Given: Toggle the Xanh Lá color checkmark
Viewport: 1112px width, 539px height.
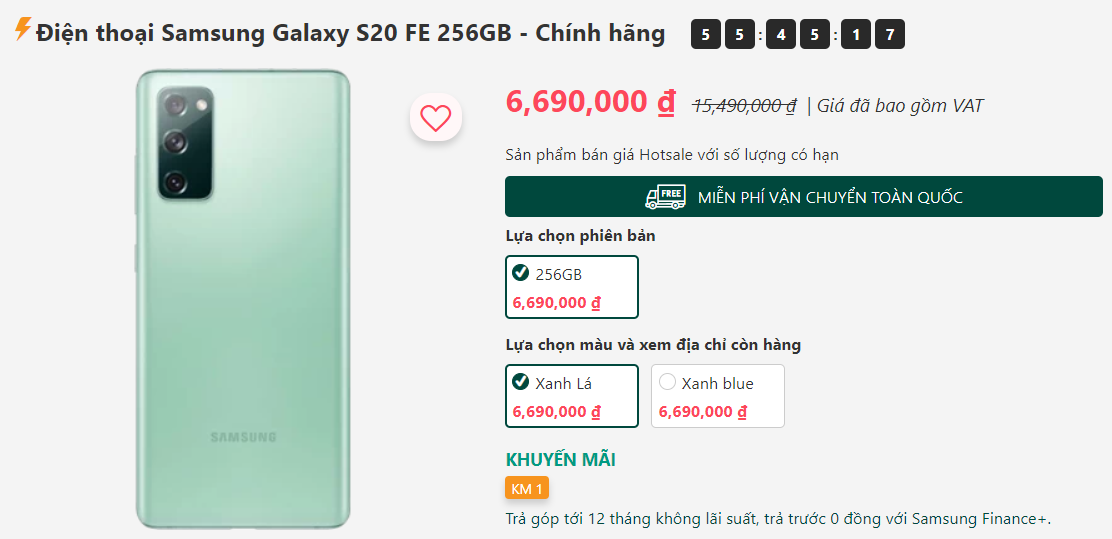Looking at the screenshot, I should click(x=521, y=382).
